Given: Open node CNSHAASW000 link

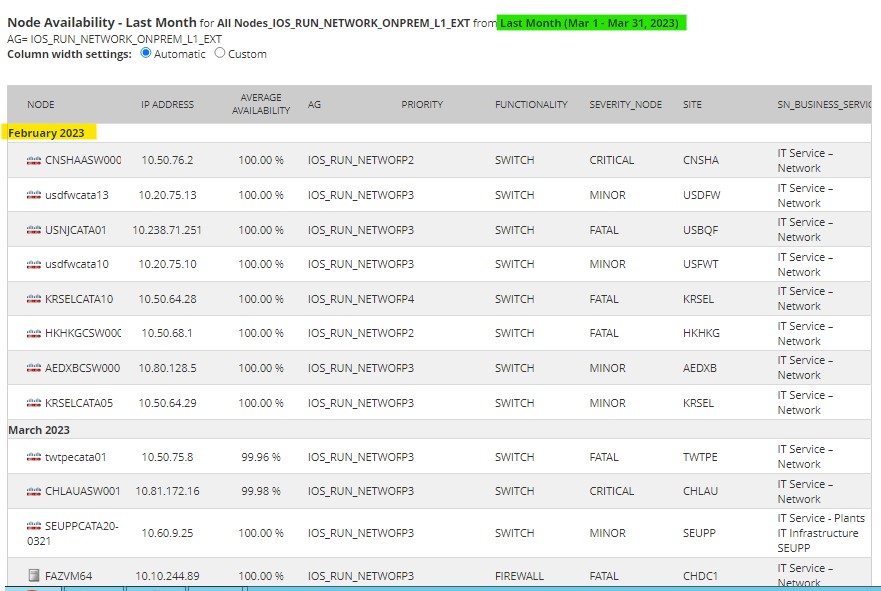Looking at the screenshot, I should click(83, 160).
